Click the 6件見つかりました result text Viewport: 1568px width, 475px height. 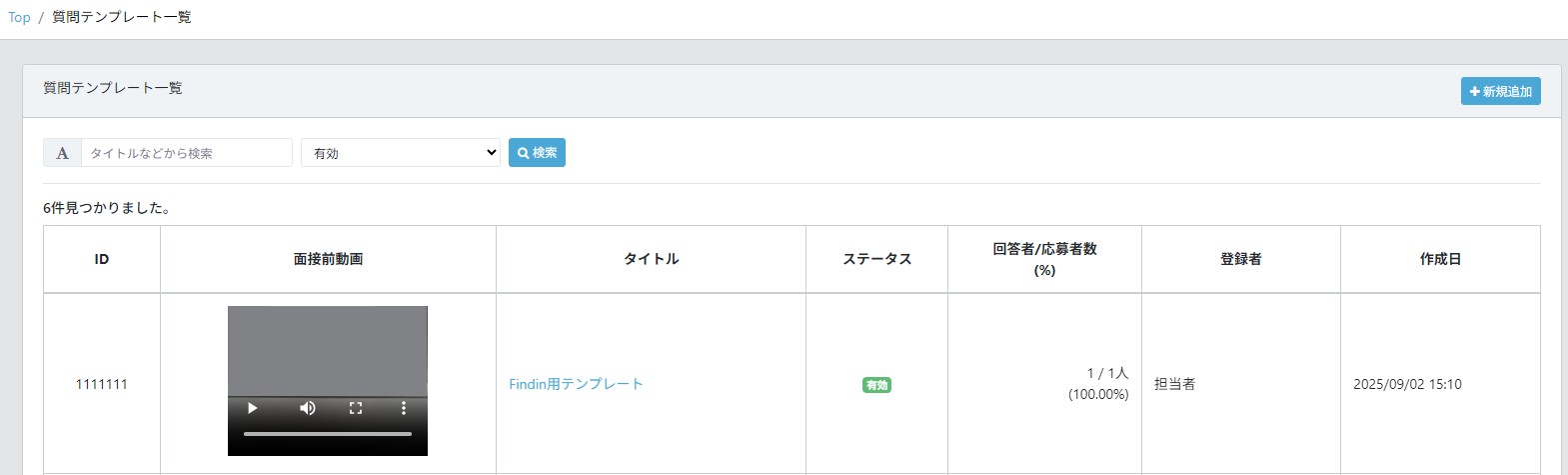click(107, 208)
